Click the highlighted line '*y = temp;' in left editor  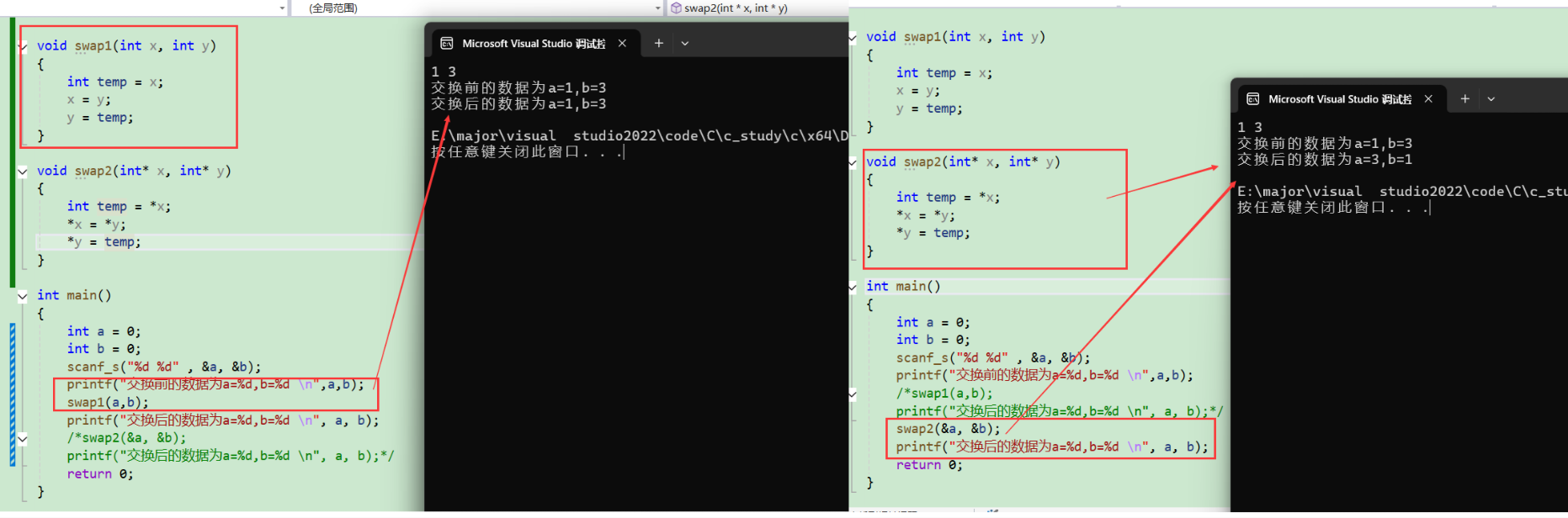click(x=104, y=242)
